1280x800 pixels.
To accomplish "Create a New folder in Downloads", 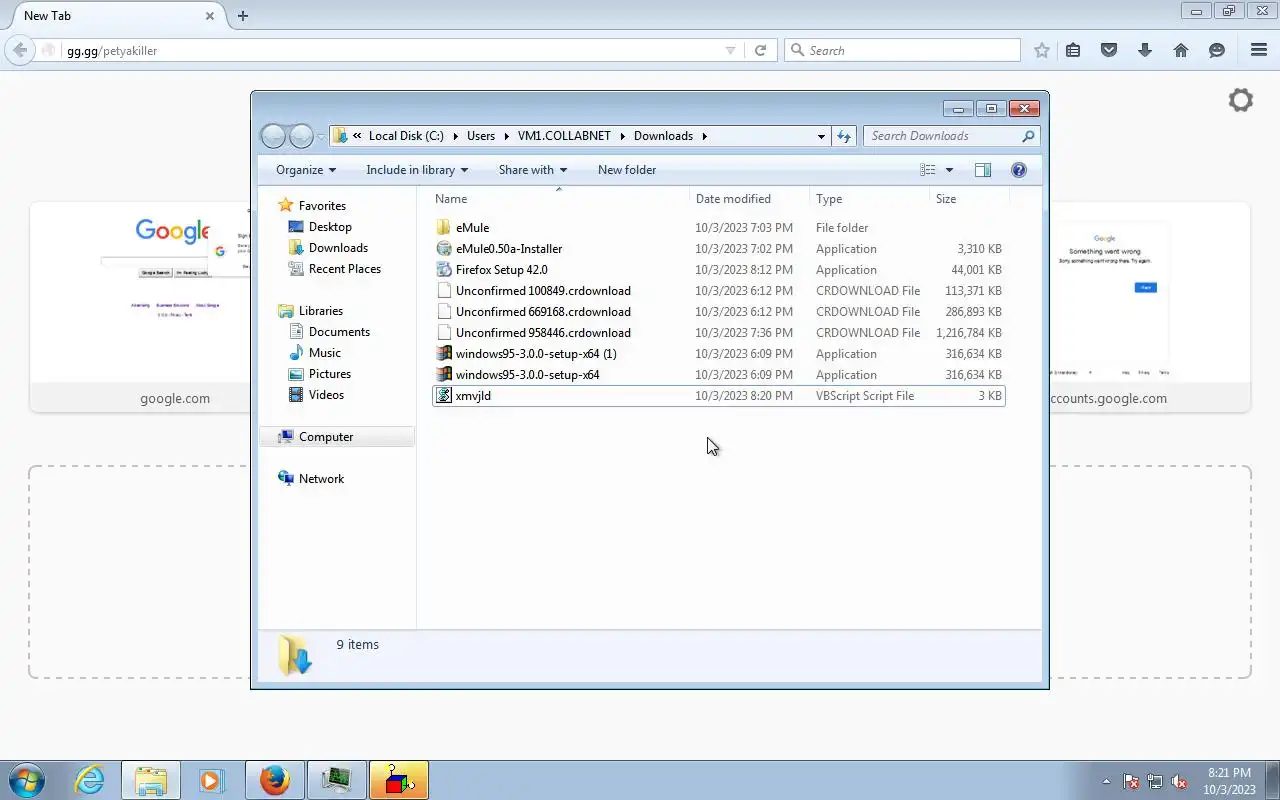I will point(627,170).
